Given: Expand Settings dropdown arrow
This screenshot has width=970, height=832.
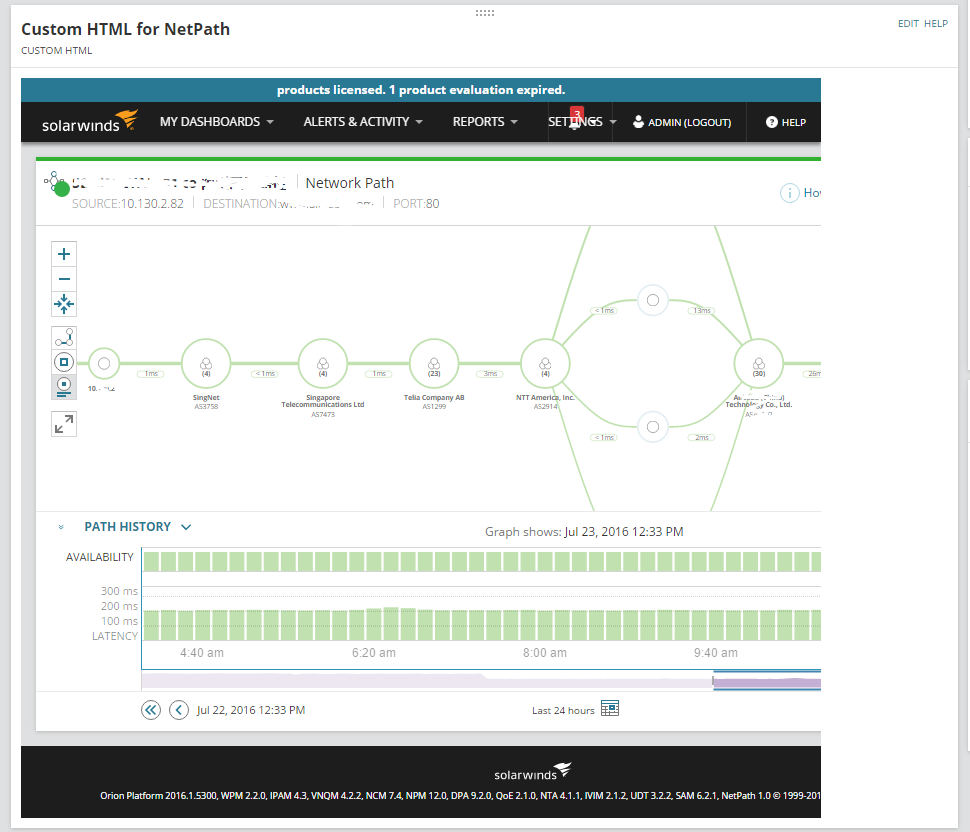Looking at the screenshot, I should point(612,122).
